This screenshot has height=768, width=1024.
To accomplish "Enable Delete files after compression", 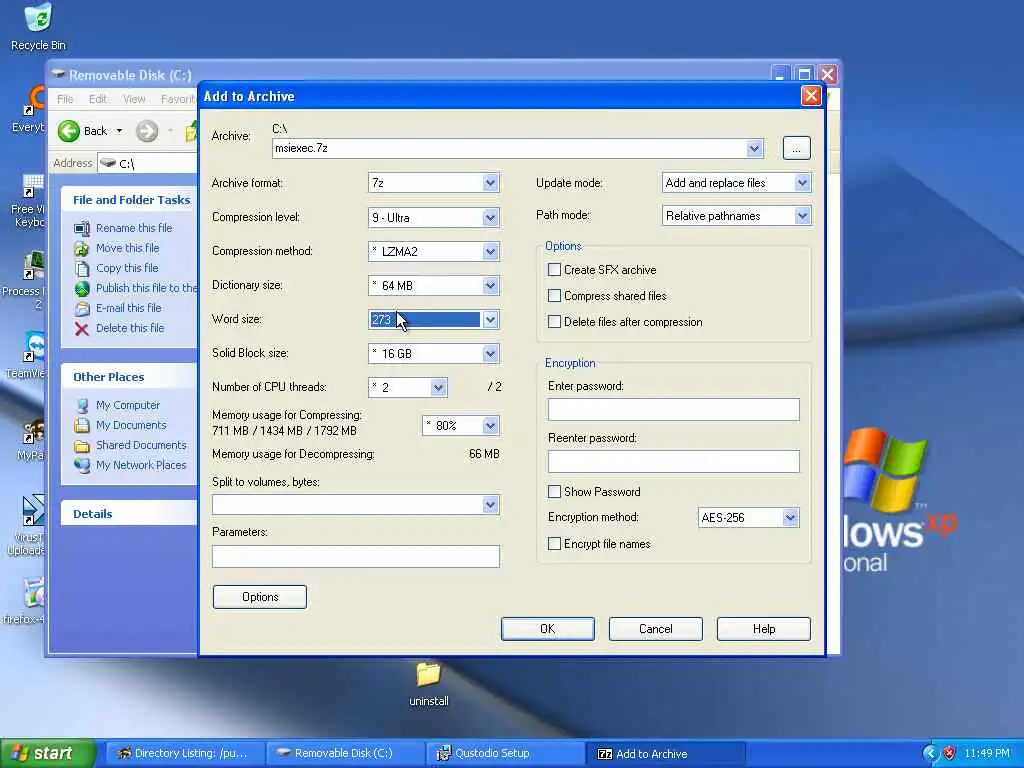I will tap(554, 322).
